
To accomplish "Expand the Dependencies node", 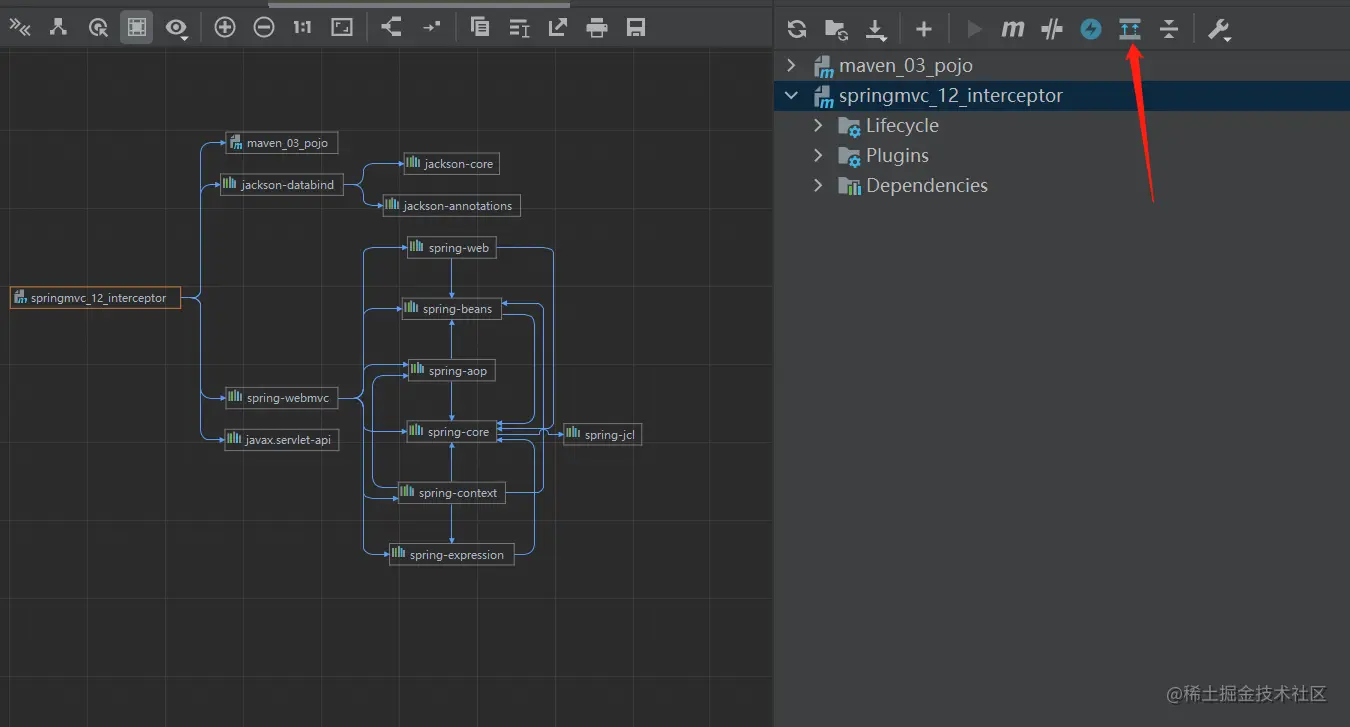I will (818, 186).
